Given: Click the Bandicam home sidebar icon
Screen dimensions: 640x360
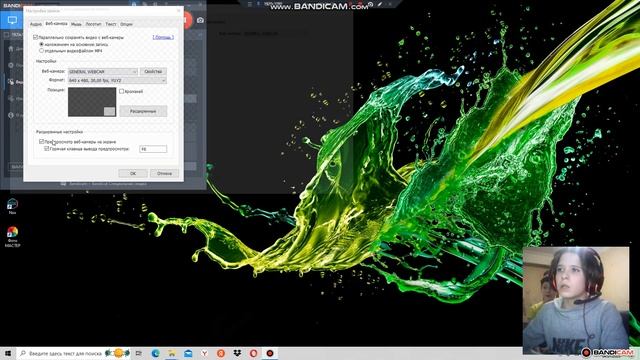Looking at the screenshot, I should click(x=11, y=49).
